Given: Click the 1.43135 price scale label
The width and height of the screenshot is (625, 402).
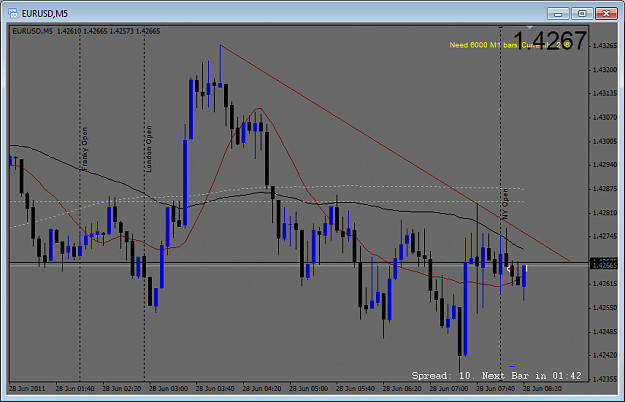Looking at the screenshot, I should 605,93.
